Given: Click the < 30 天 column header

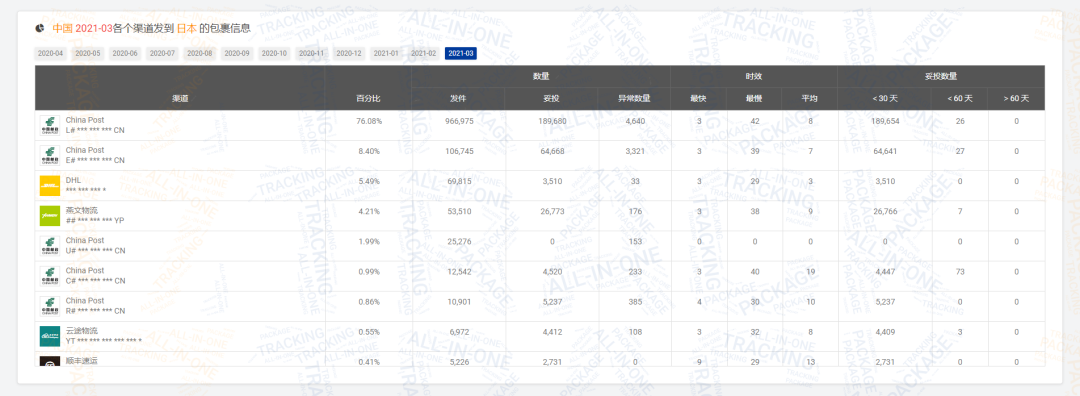Looking at the screenshot, I should pyautogui.click(x=885, y=98).
